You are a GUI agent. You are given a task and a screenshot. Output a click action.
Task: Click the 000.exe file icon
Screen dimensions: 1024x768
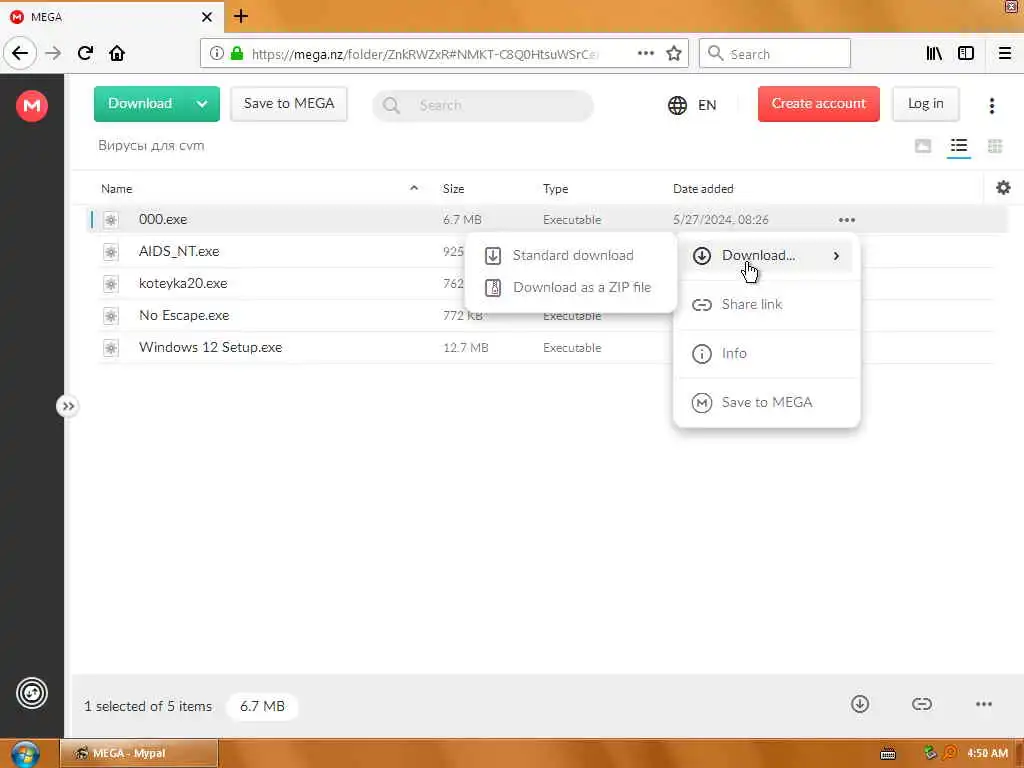pyautogui.click(x=110, y=220)
